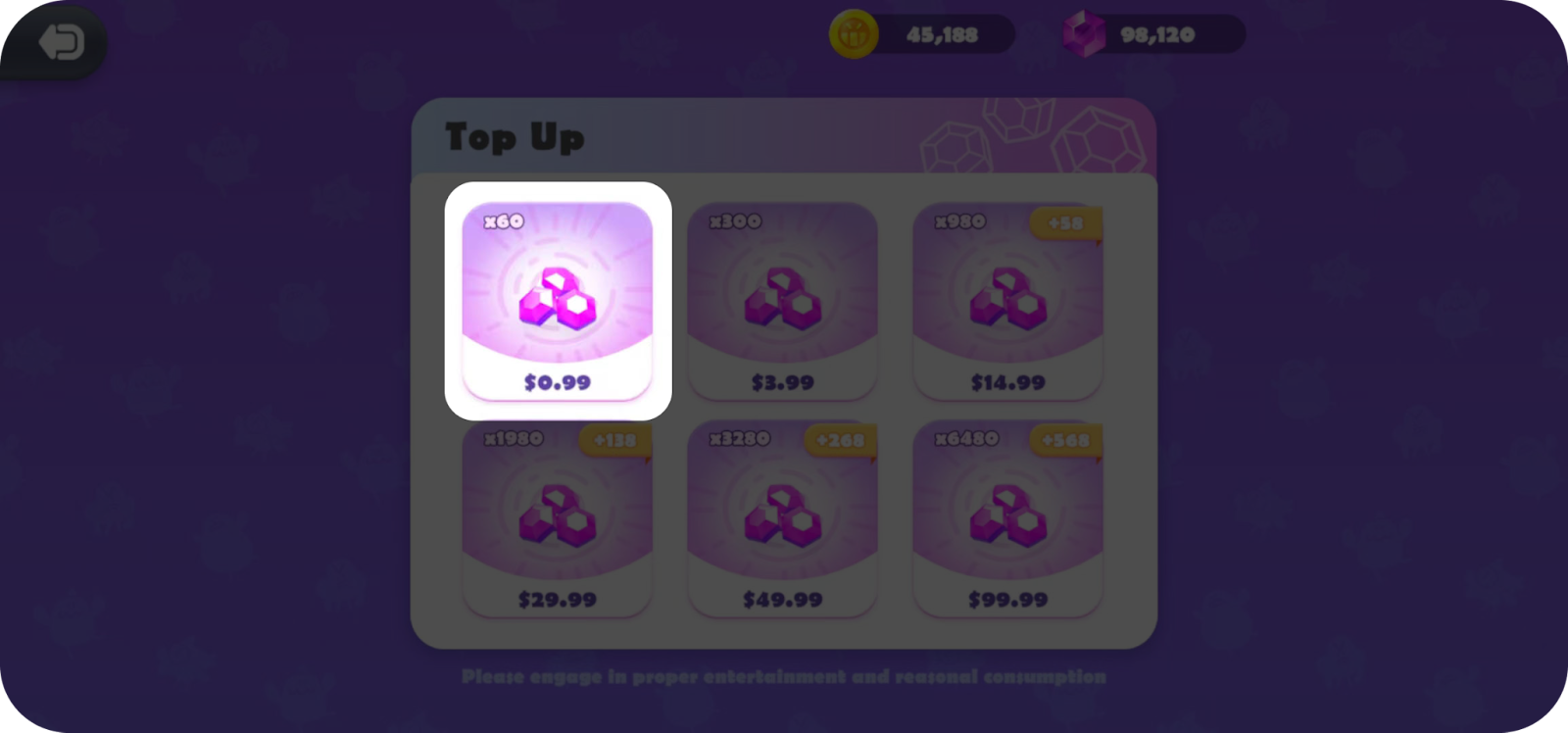Select the gem pile in x3280 pack

pyautogui.click(x=783, y=514)
